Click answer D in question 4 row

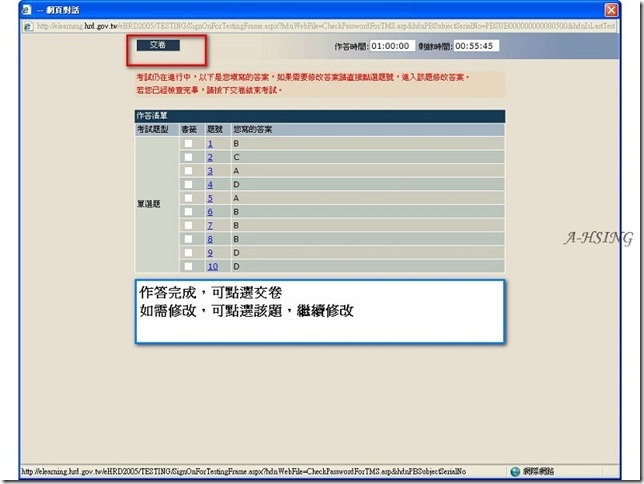236,184
